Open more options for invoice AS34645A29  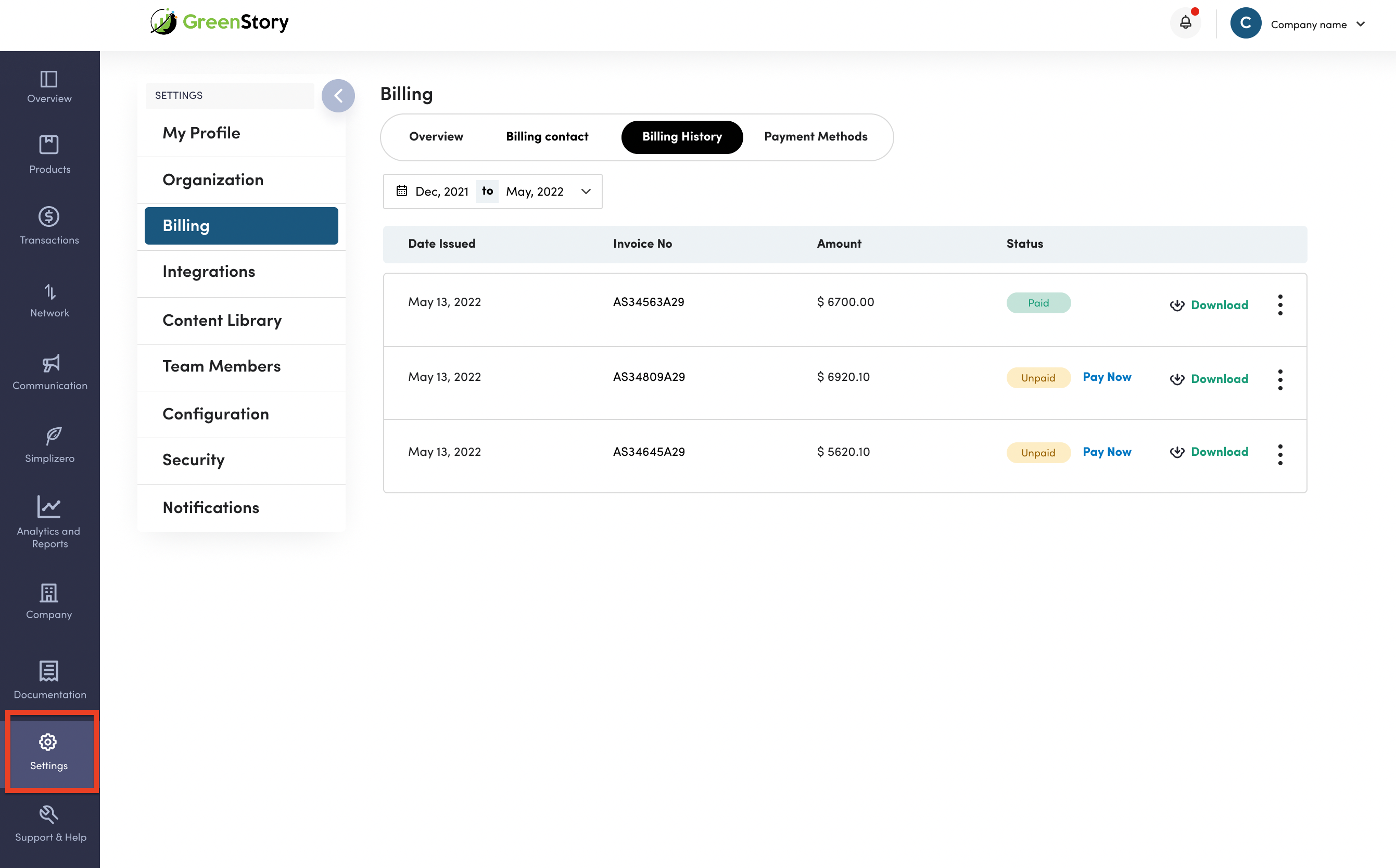pyautogui.click(x=1279, y=454)
